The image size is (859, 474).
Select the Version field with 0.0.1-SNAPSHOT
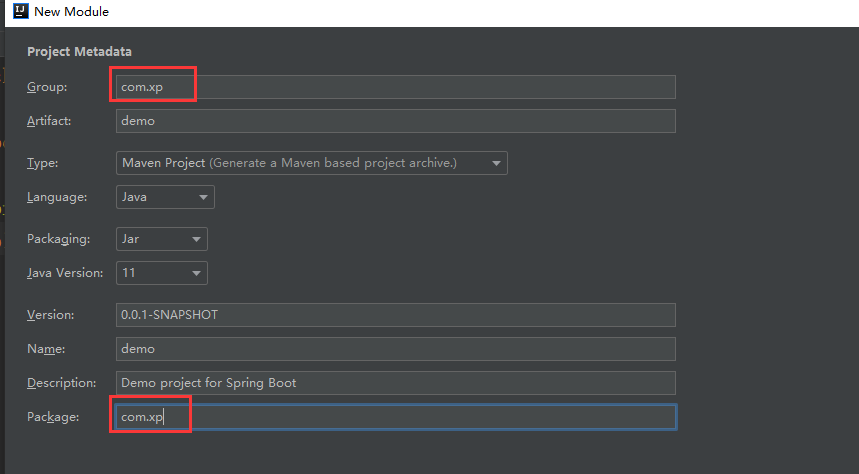(x=396, y=315)
